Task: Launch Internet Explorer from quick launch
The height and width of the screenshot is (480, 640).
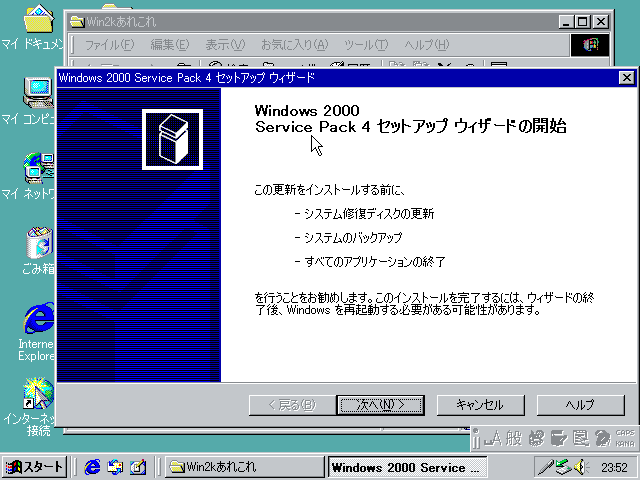Action: click(92, 467)
